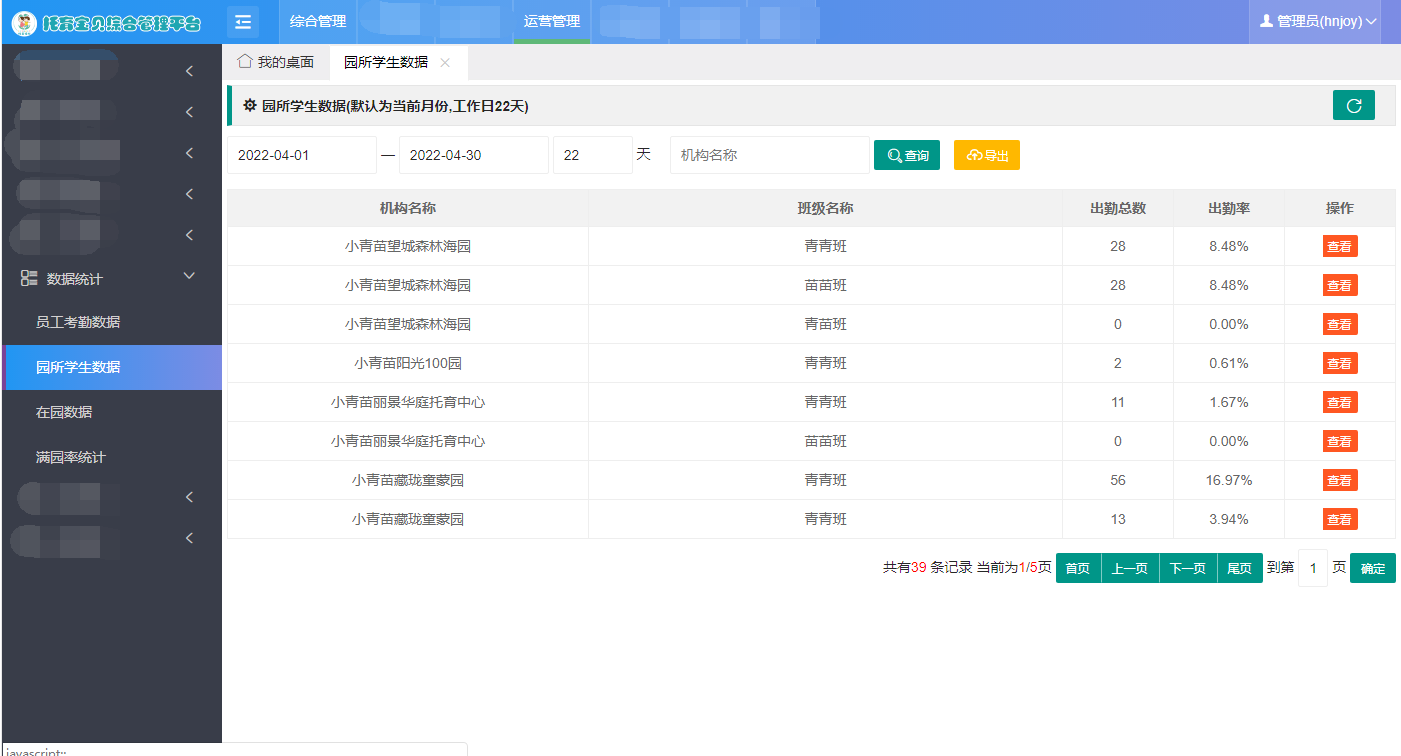Go to next page with 下一页
Viewport: 1401px width, 756px height.
(1188, 568)
